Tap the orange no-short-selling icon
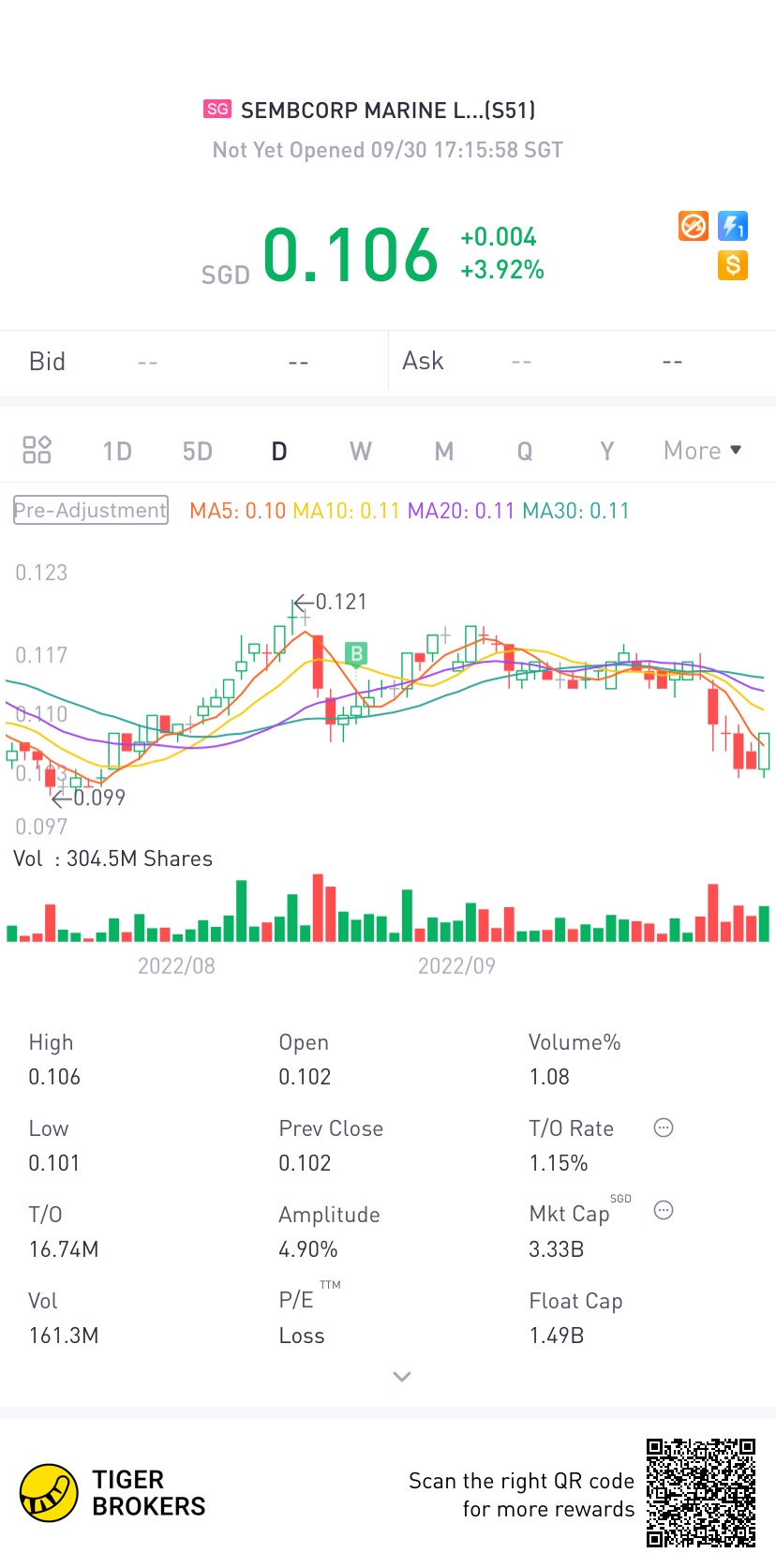The image size is (776, 1568). coord(694,226)
